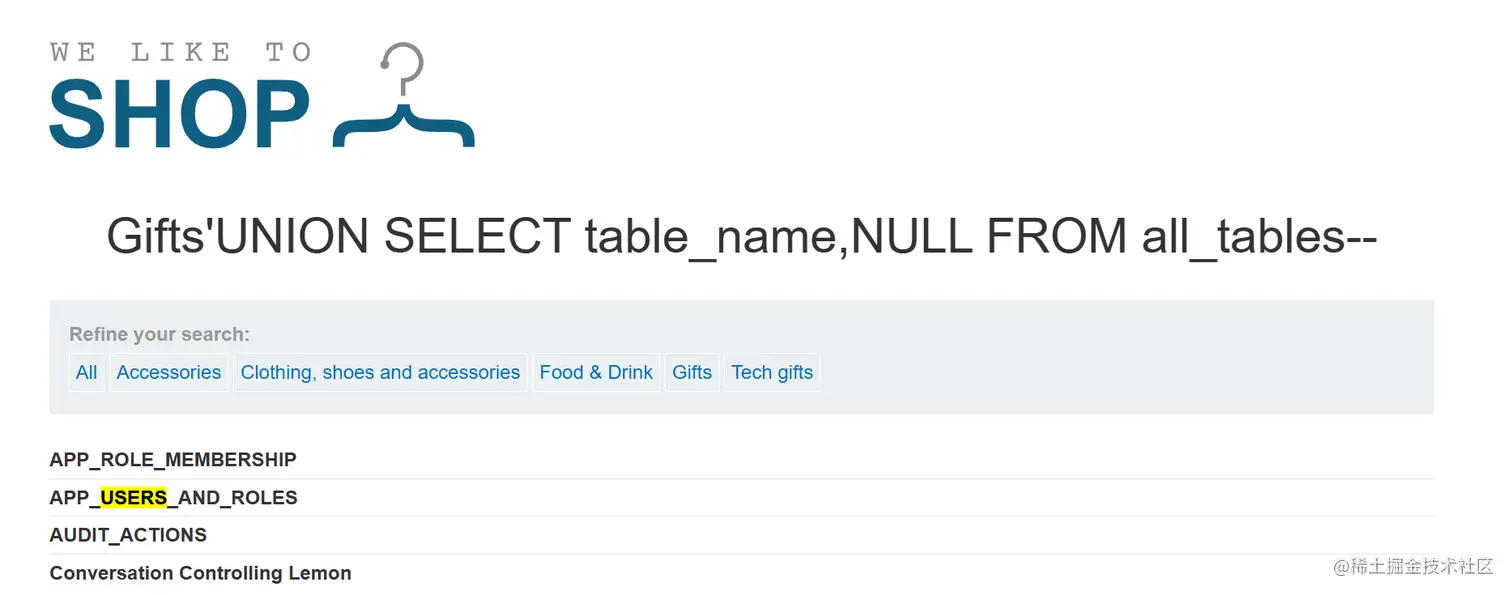The image size is (1512, 595).
Task: Open the Conversation Controlling Lemon item
Action: point(200,573)
